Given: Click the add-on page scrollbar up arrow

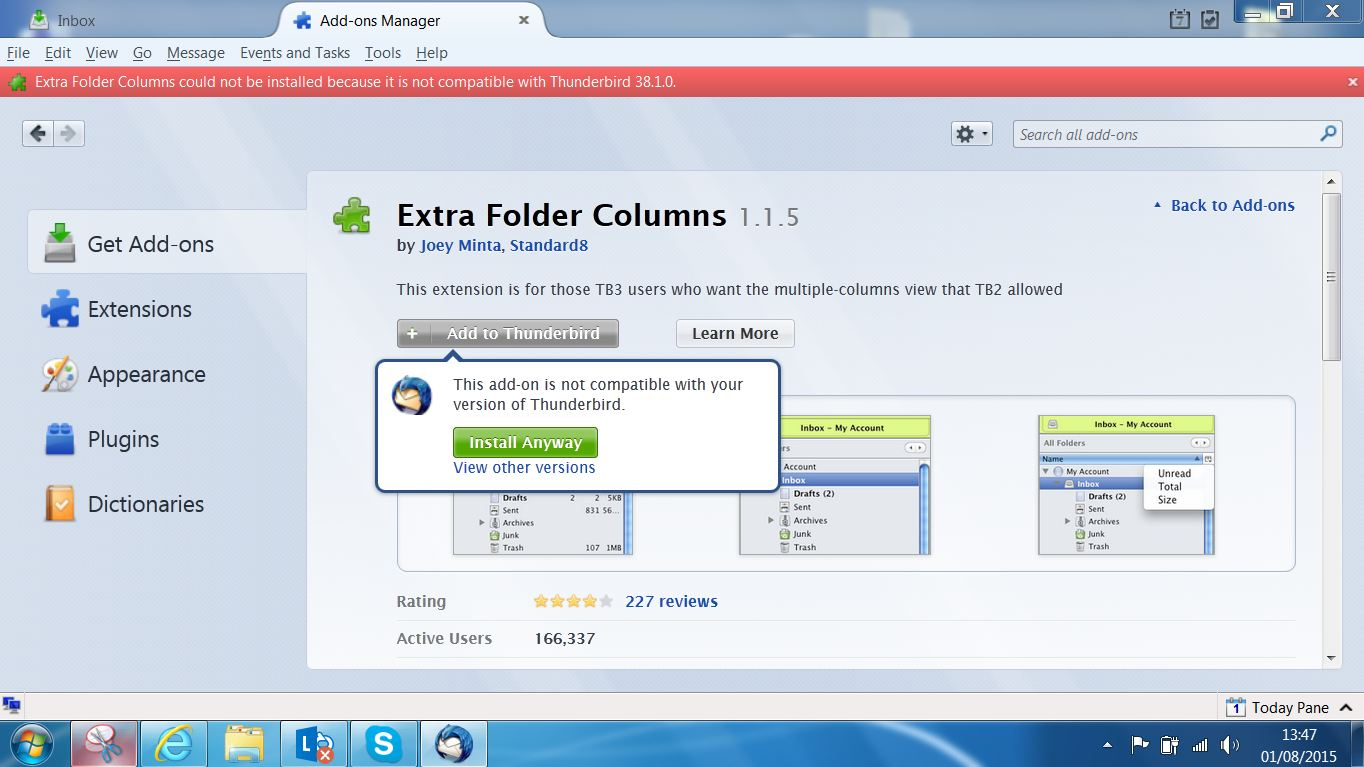Looking at the screenshot, I should click(1331, 181).
